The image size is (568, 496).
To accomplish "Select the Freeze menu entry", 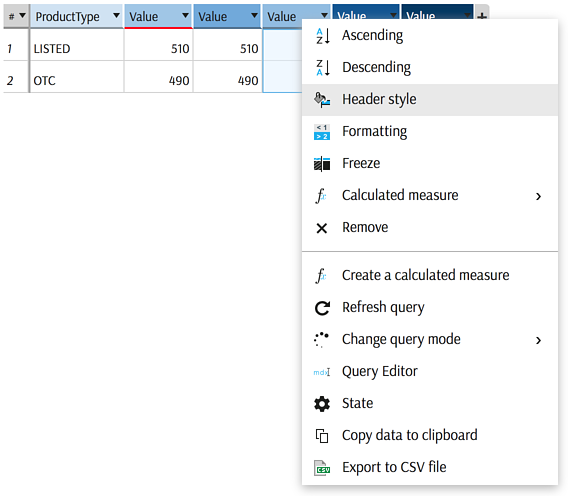I will point(430,163).
